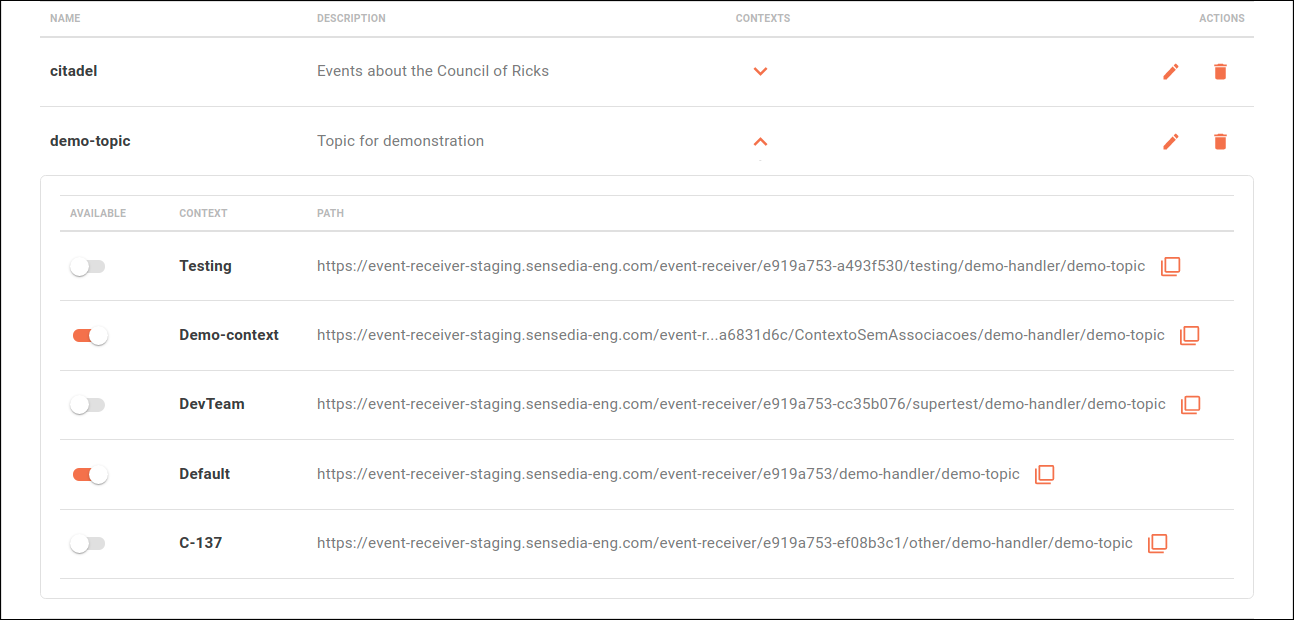
Task: Enable the DevTeam context
Action: 87,404
